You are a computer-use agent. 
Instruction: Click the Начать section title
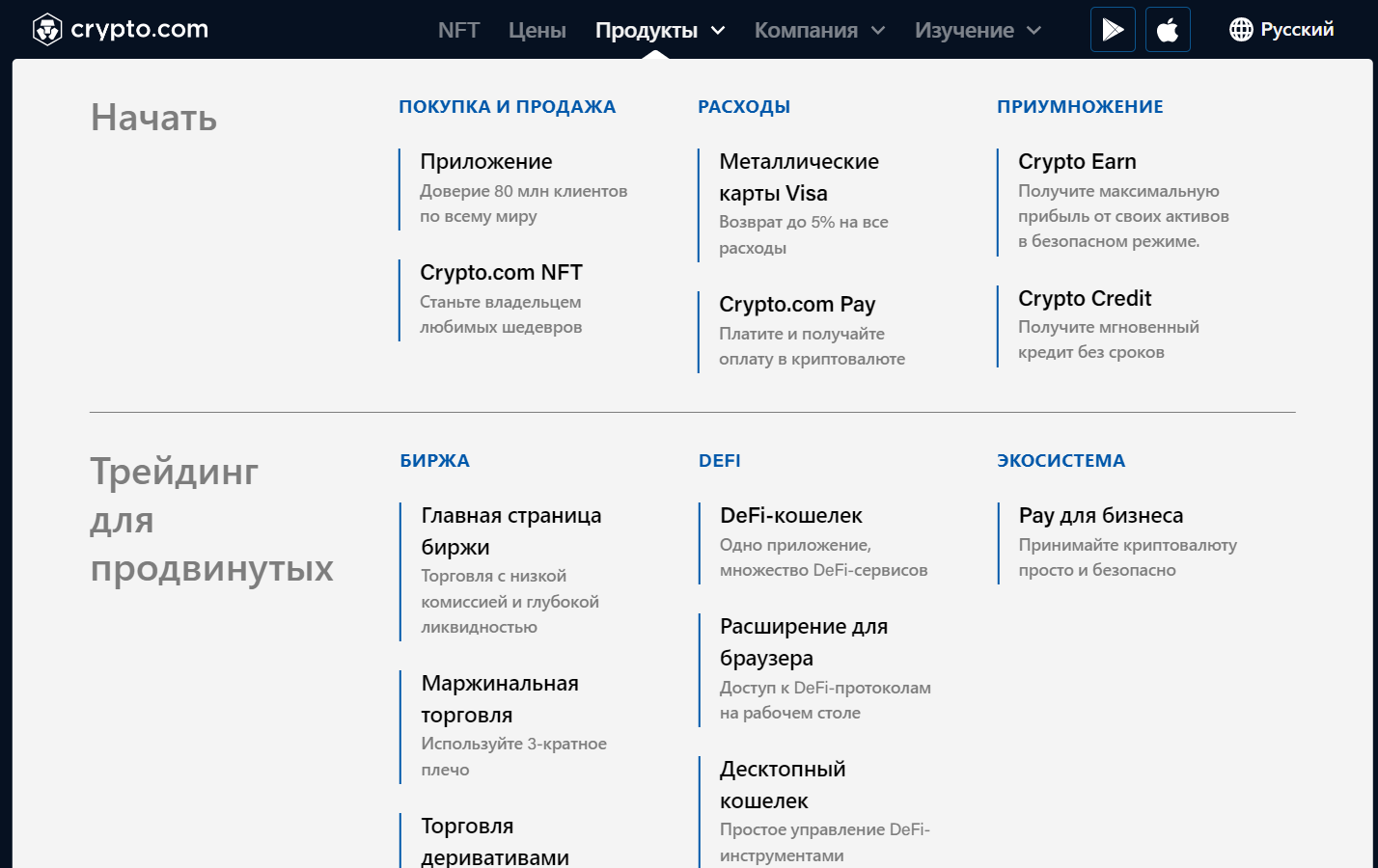coord(153,118)
